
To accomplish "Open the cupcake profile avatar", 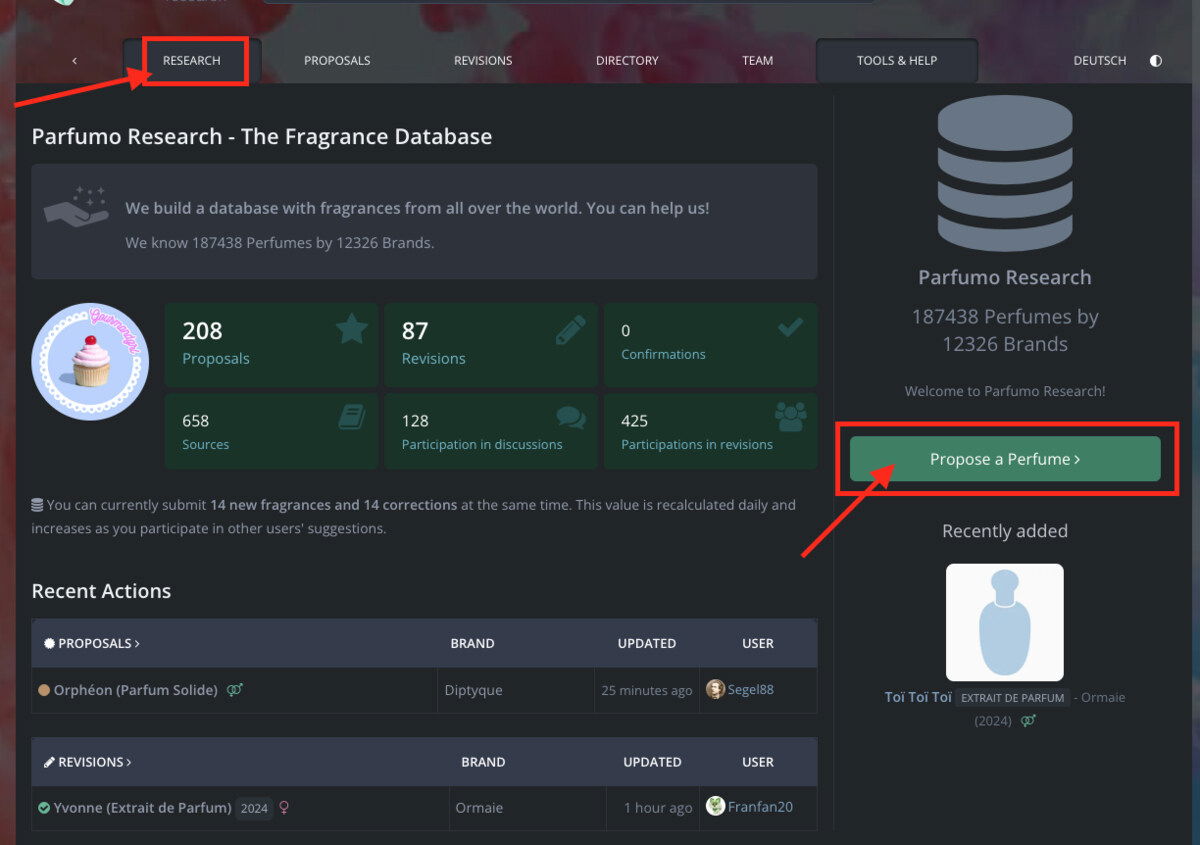I will click(x=90, y=361).
